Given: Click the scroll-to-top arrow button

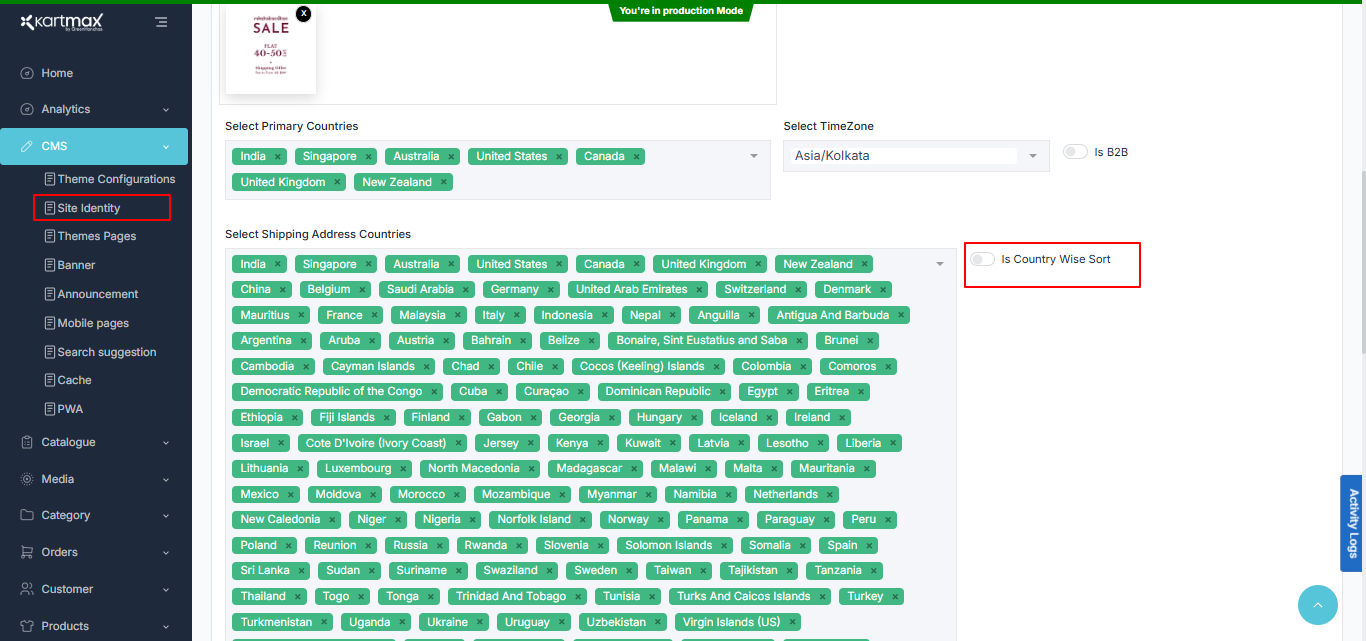Looking at the screenshot, I should [x=1317, y=605].
